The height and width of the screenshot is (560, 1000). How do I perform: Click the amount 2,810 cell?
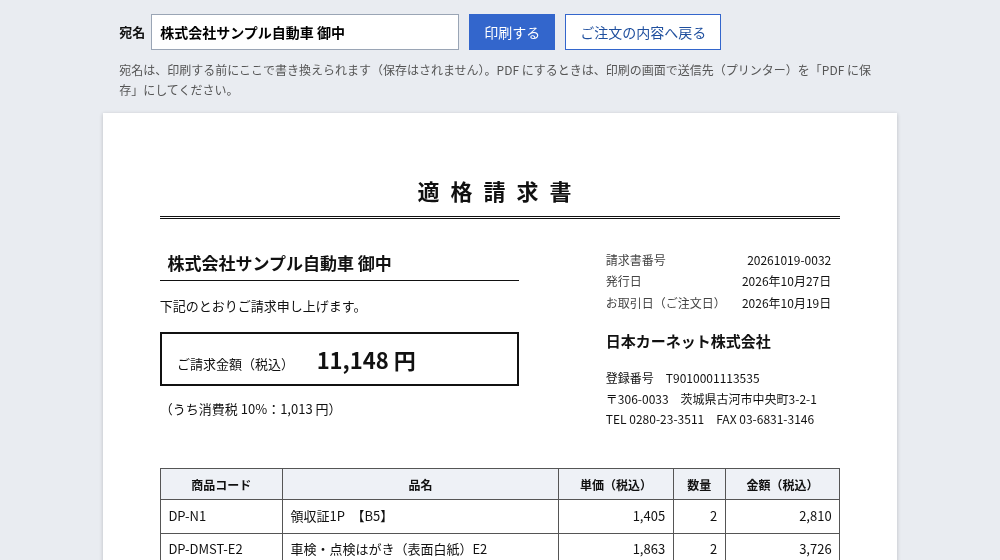pyautogui.click(x=782, y=516)
